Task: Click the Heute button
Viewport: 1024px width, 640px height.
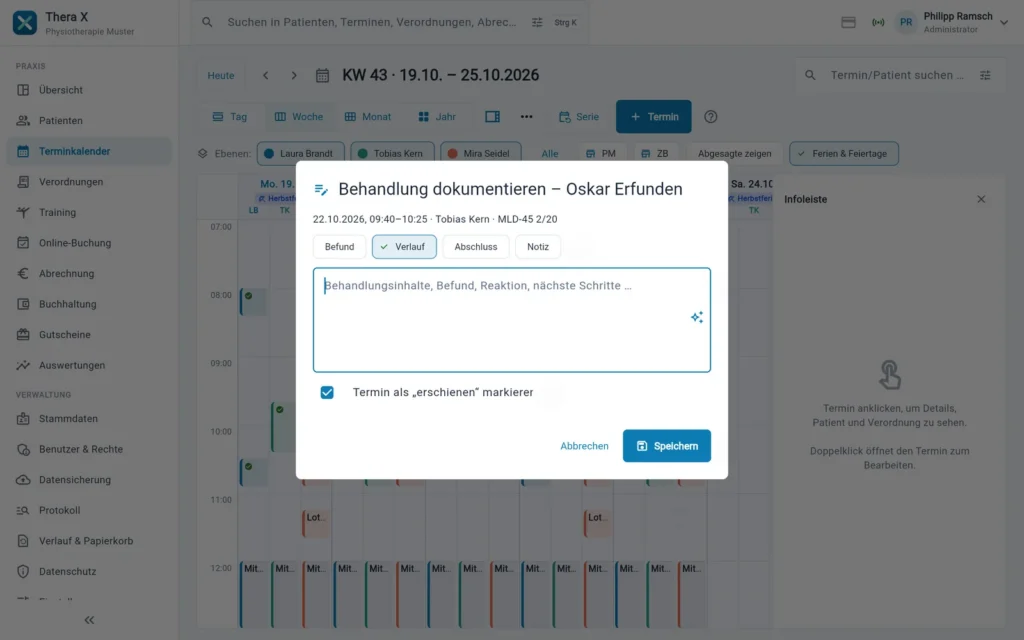Action: (x=221, y=75)
